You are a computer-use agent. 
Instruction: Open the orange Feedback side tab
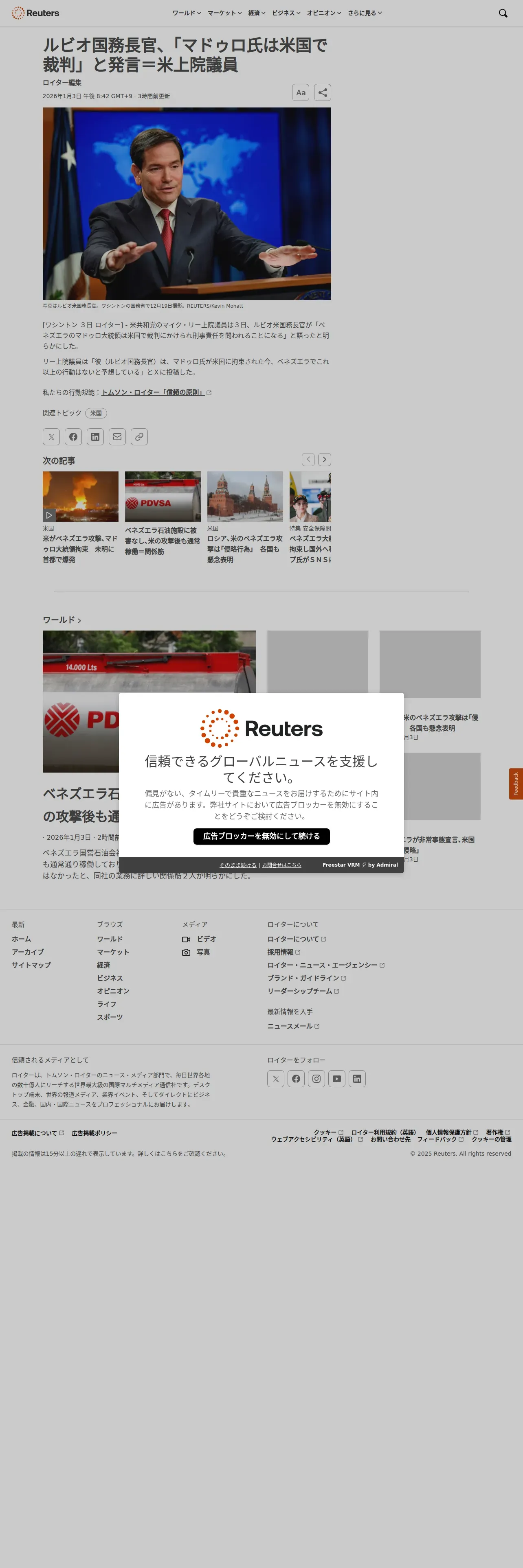[x=516, y=784]
